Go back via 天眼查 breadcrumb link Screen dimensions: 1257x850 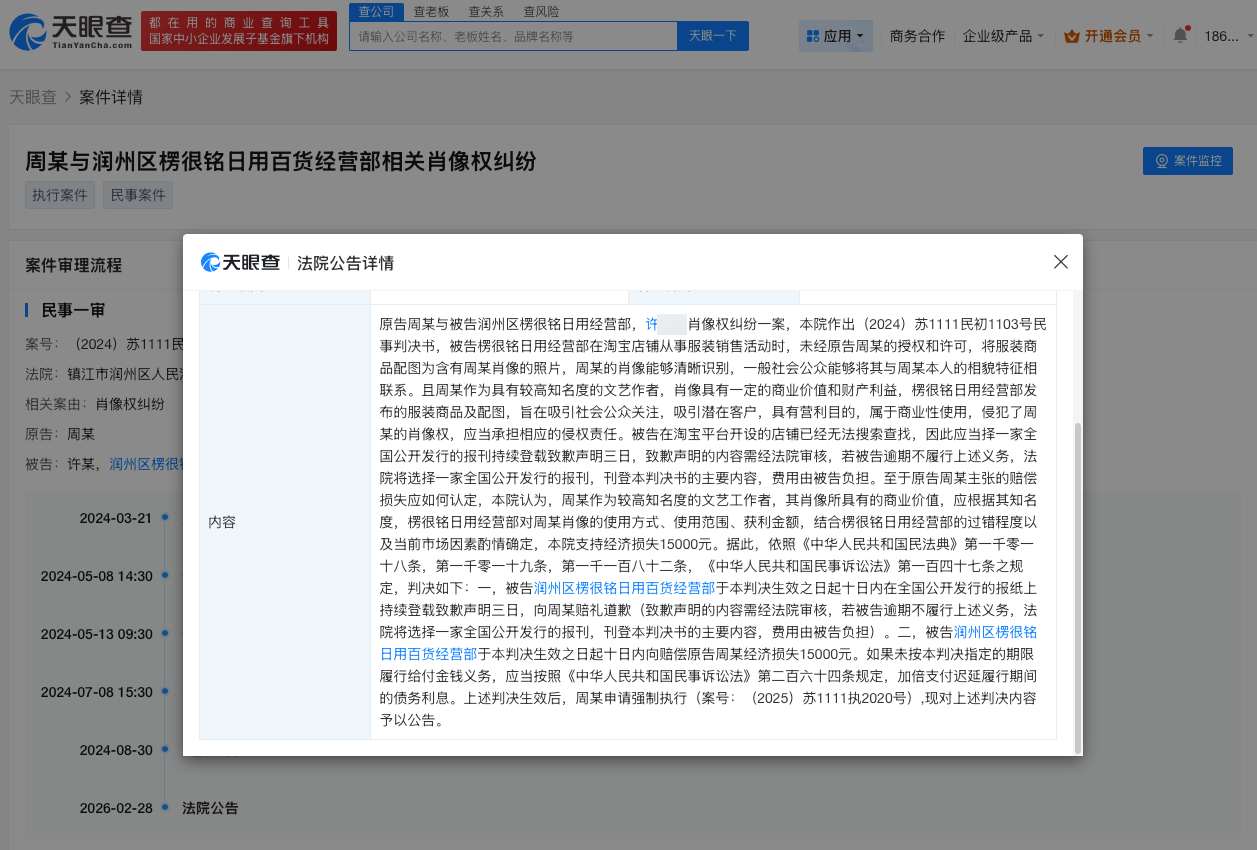(33, 96)
